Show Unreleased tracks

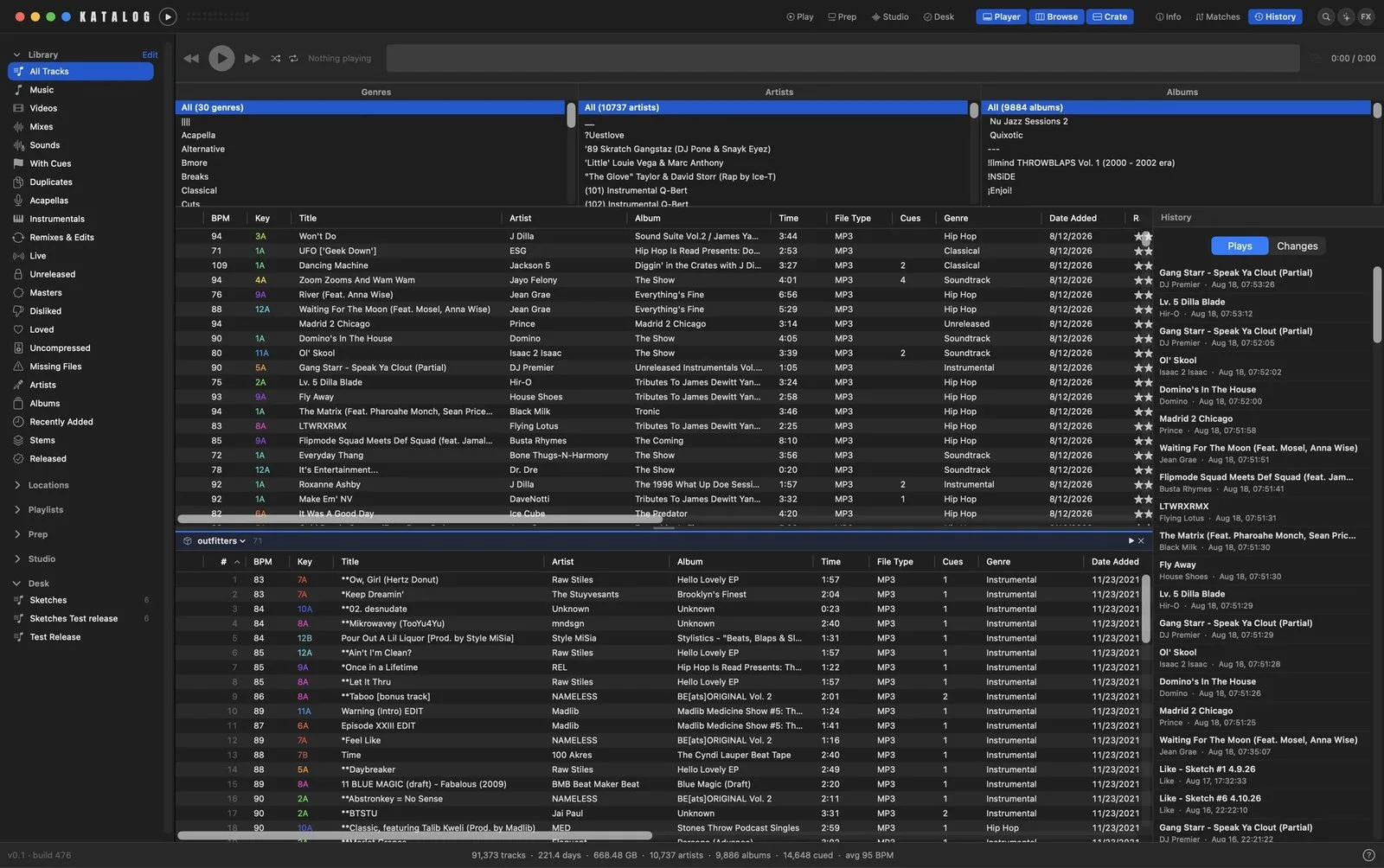(80, 274)
